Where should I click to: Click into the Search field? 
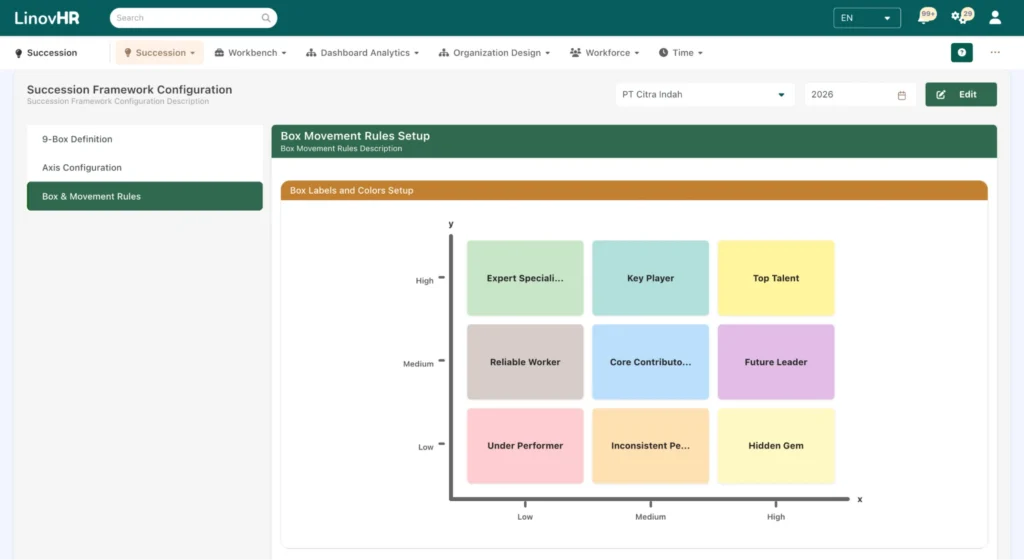click(x=193, y=18)
